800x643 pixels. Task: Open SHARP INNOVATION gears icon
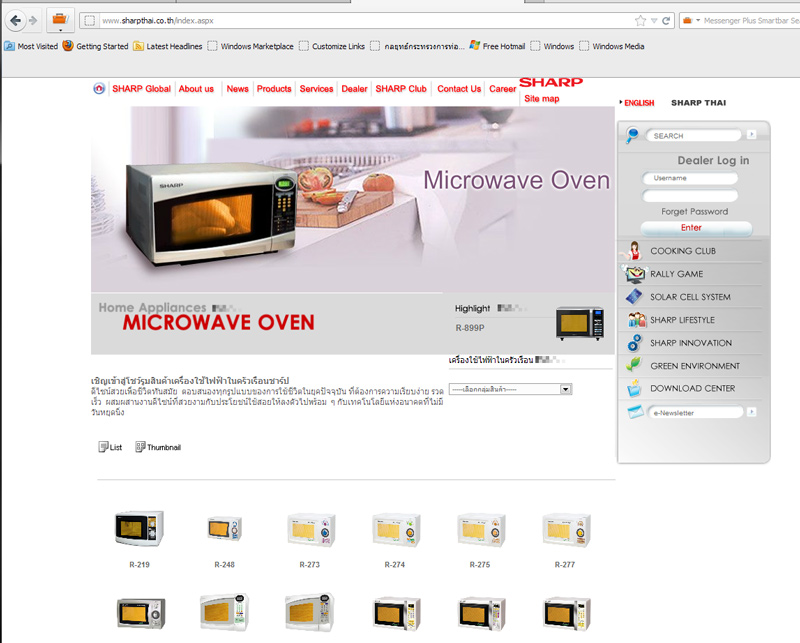click(634, 343)
